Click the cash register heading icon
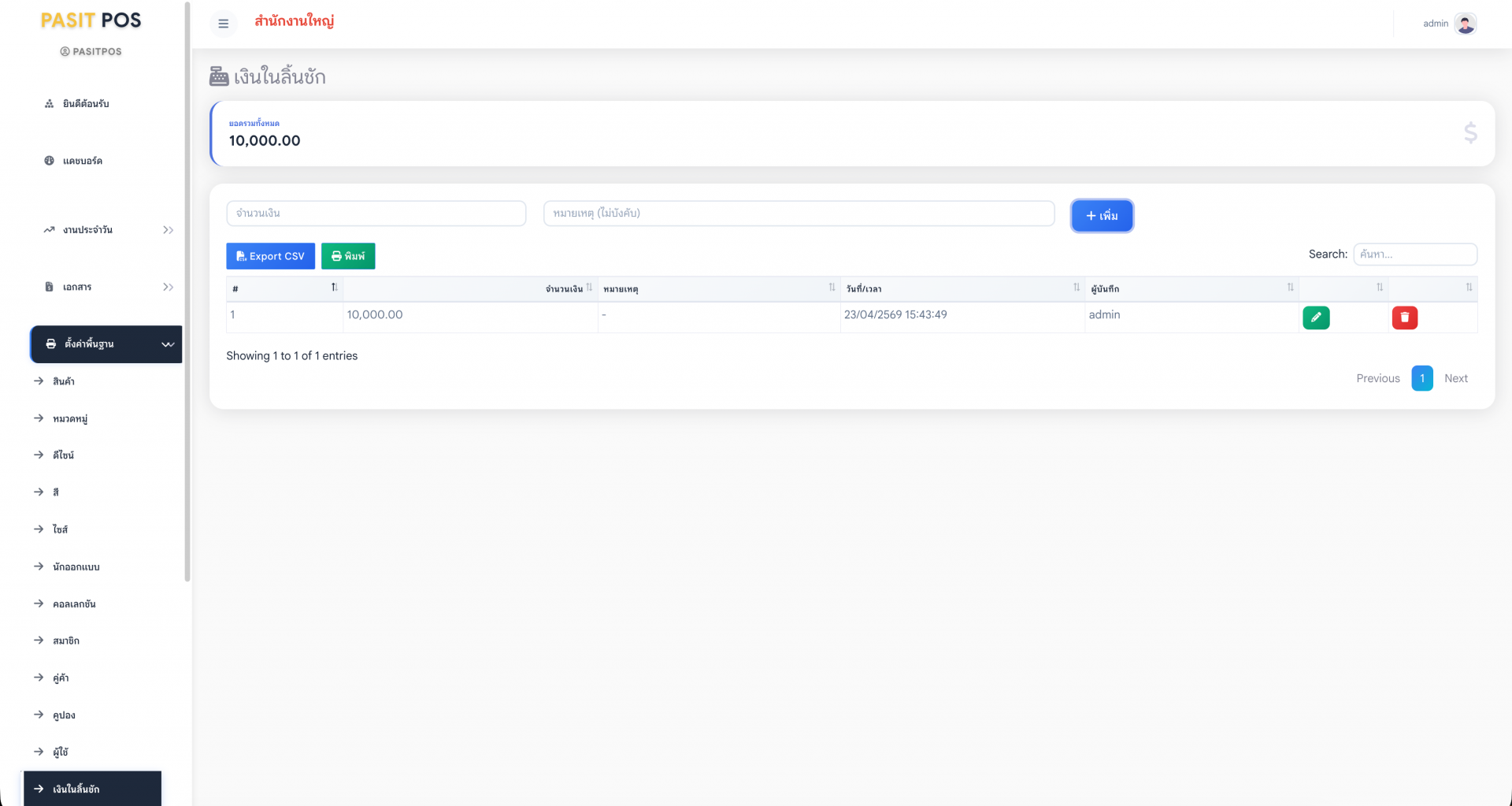The width and height of the screenshot is (1512, 806). tap(219, 76)
